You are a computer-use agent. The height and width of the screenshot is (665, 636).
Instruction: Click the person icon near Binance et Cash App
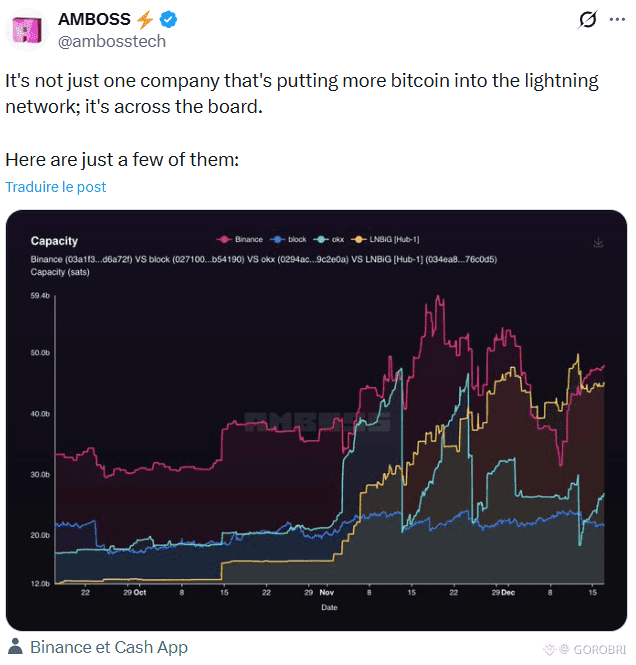(15, 646)
